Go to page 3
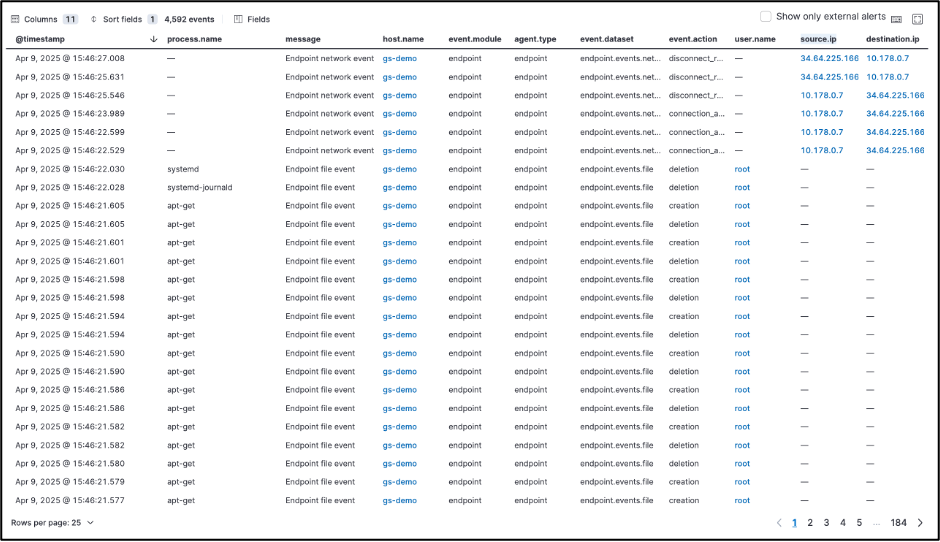This screenshot has height=542, width=940. tap(826, 523)
